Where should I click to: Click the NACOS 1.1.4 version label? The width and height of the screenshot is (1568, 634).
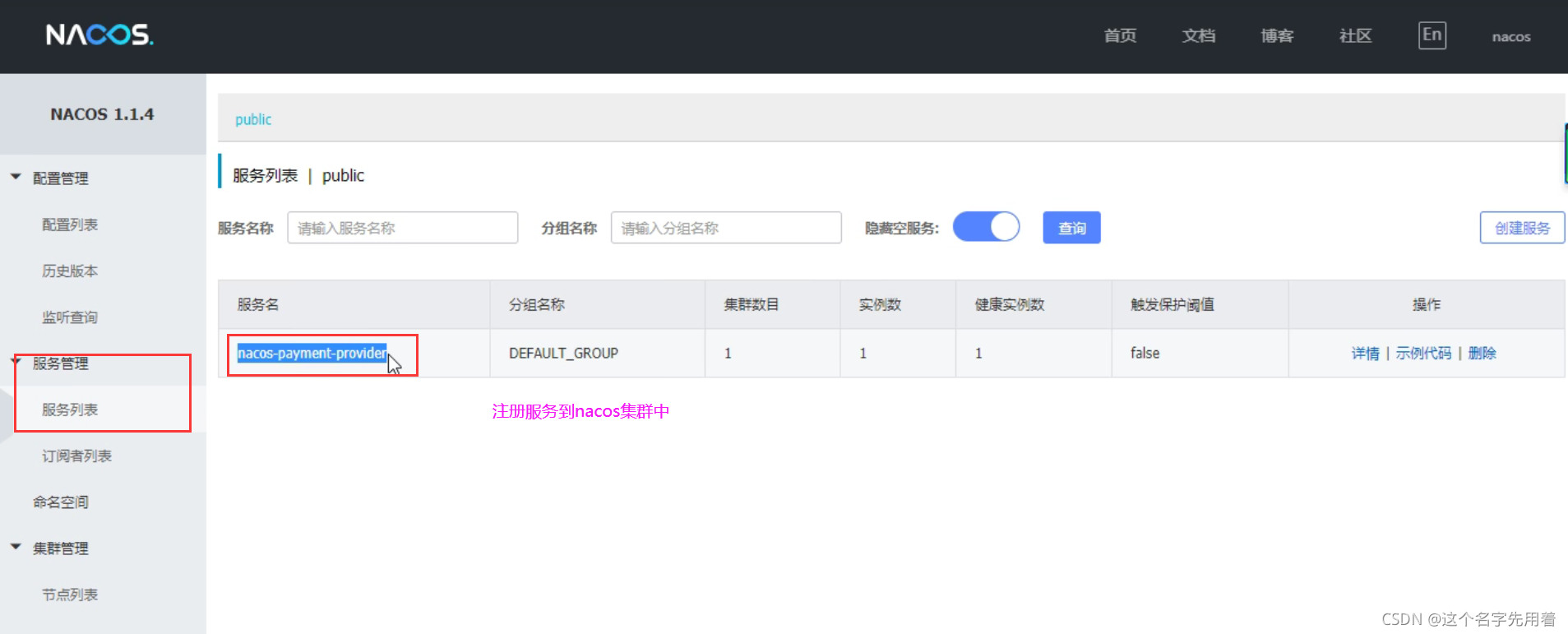(102, 114)
